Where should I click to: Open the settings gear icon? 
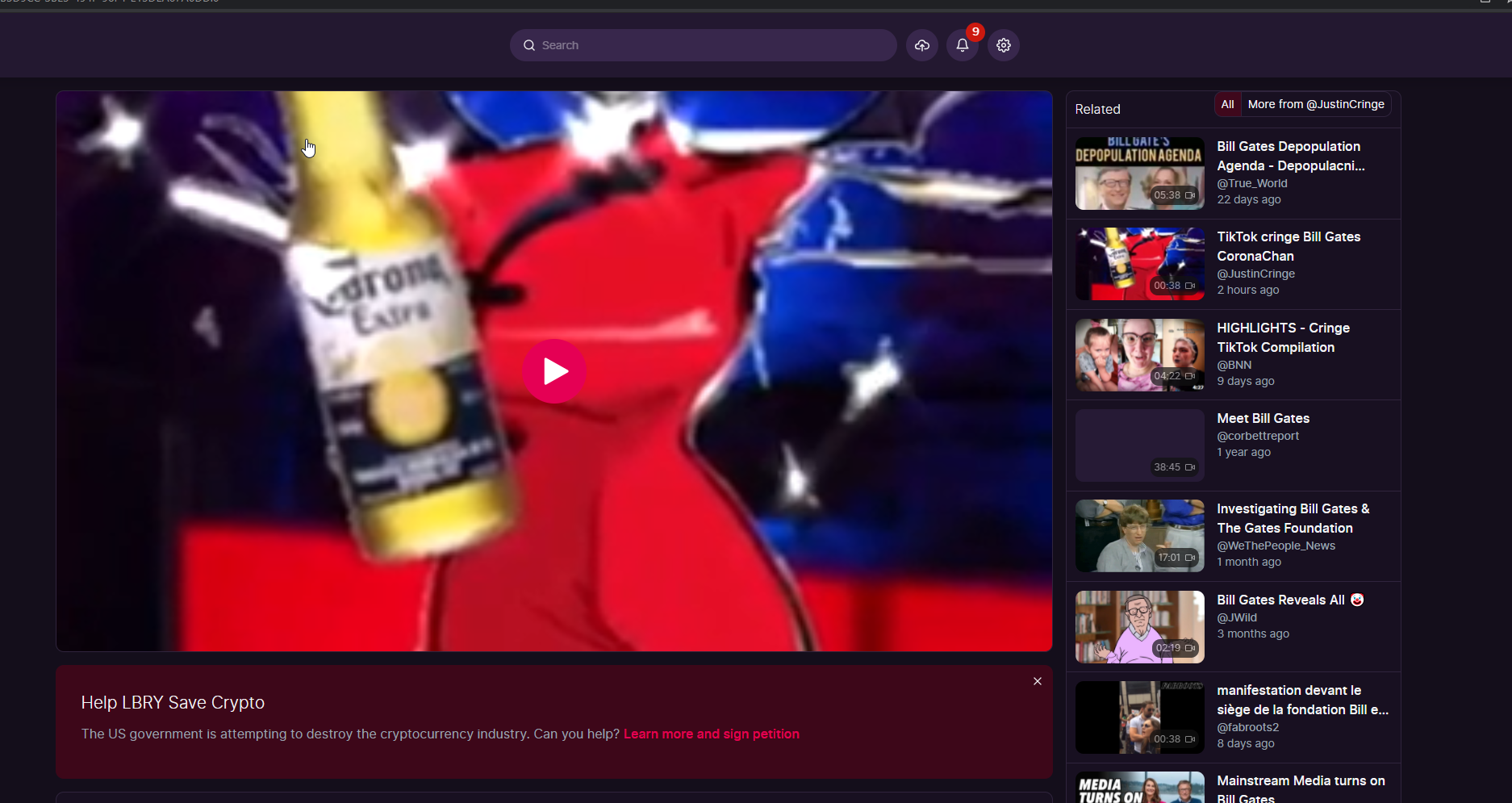[1004, 45]
